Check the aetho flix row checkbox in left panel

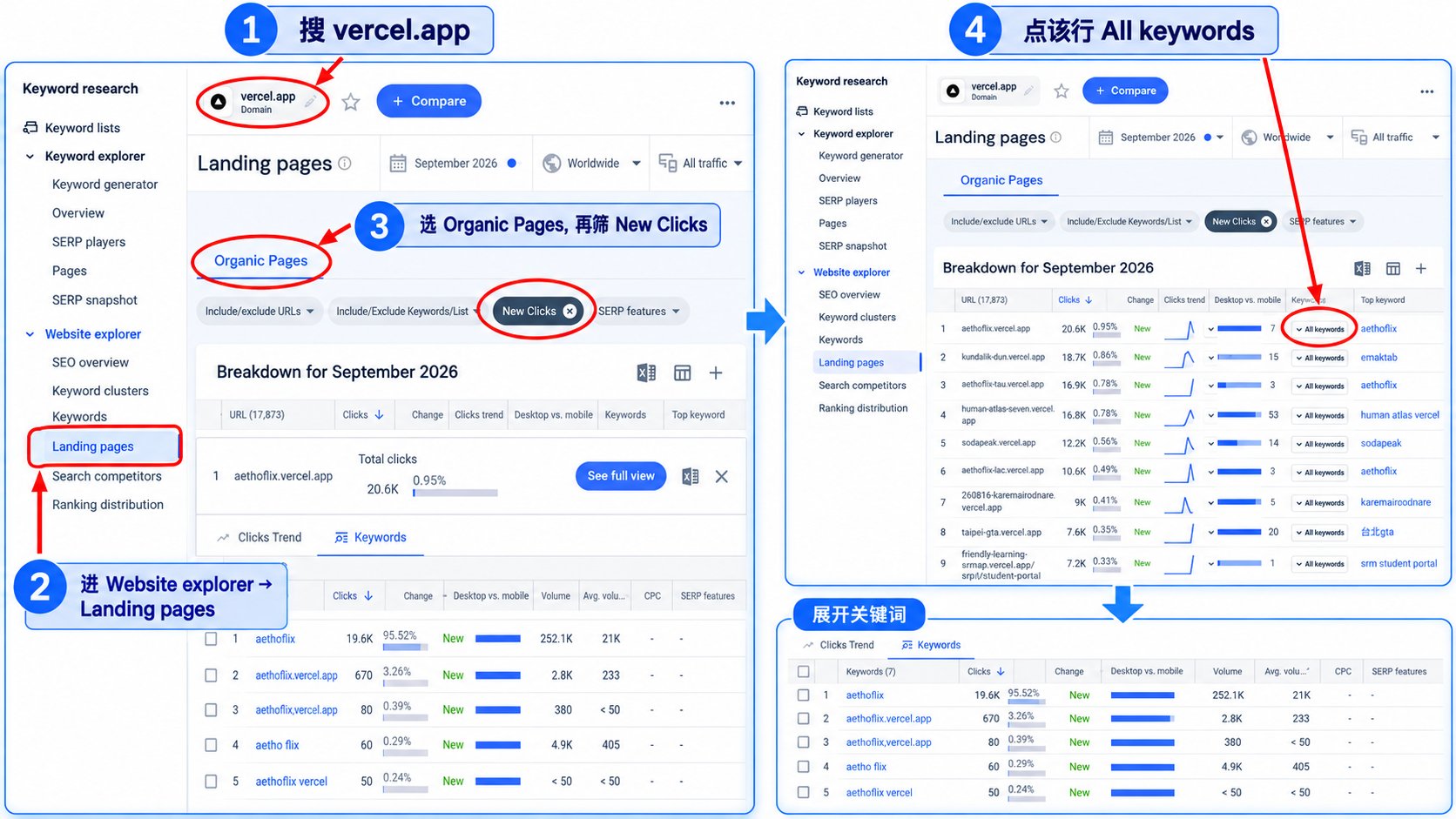(211, 745)
